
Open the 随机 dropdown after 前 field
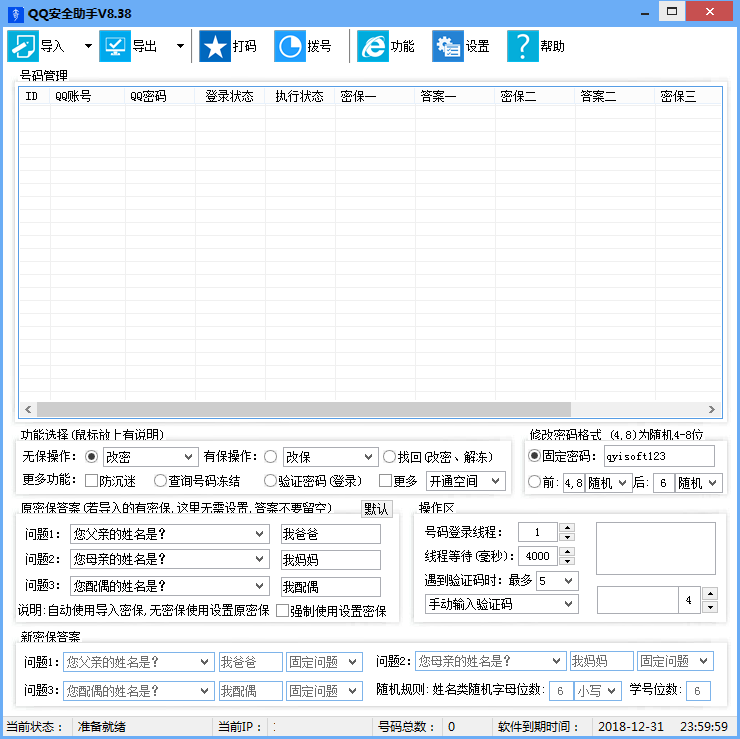click(x=608, y=483)
